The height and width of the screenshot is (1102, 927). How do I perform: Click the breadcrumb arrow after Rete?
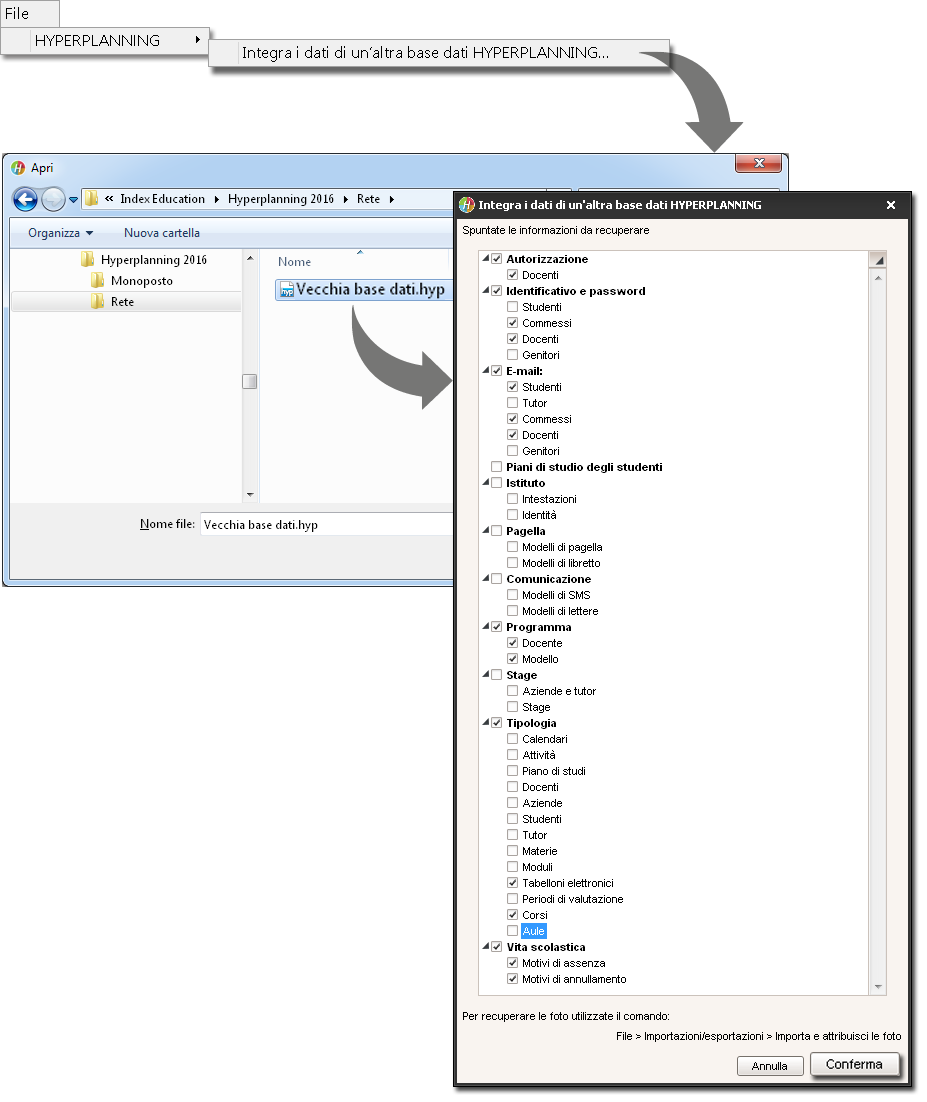tap(391, 200)
